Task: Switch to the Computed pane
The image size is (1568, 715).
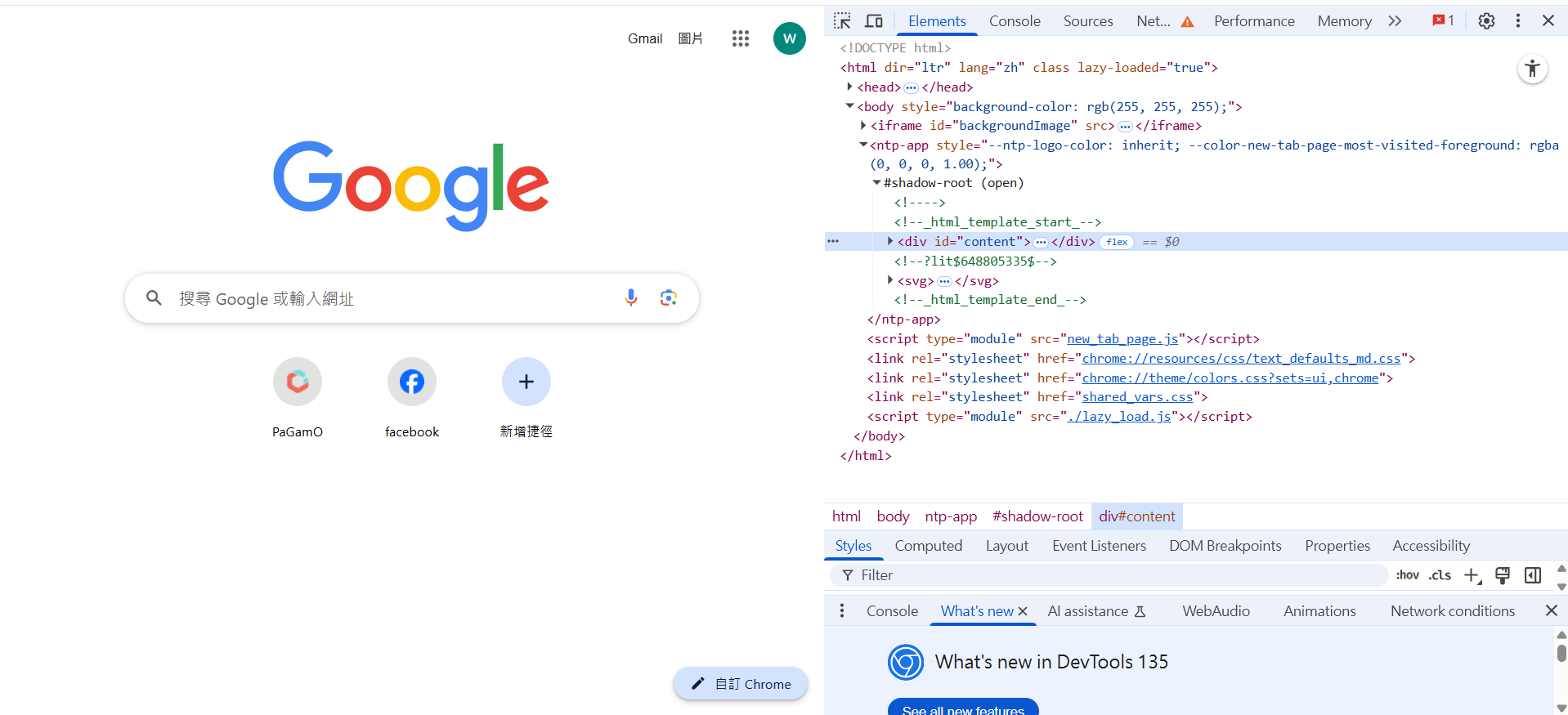Action: tap(928, 546)
